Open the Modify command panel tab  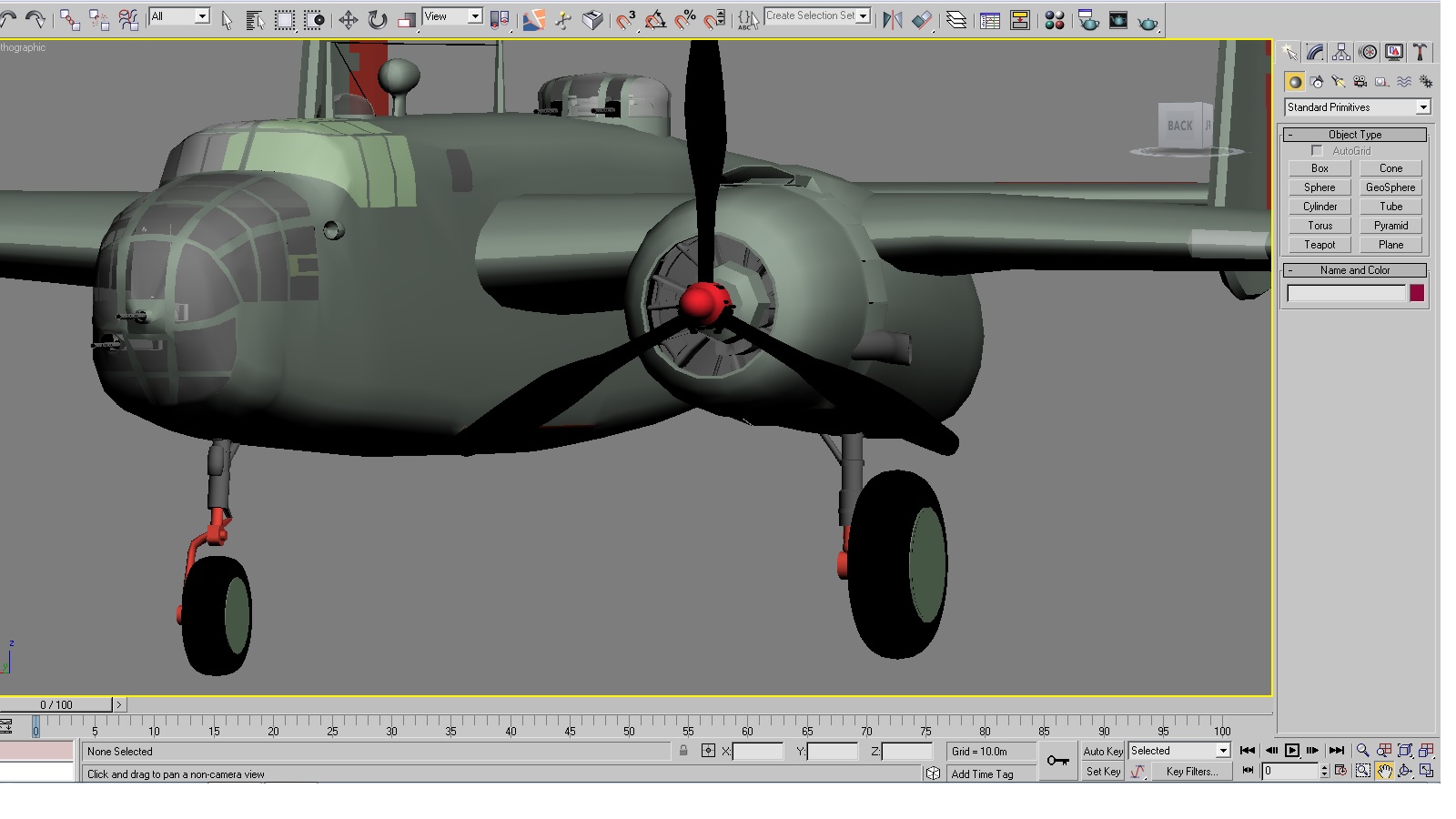pyautogui.click(x=1315, y=53)
